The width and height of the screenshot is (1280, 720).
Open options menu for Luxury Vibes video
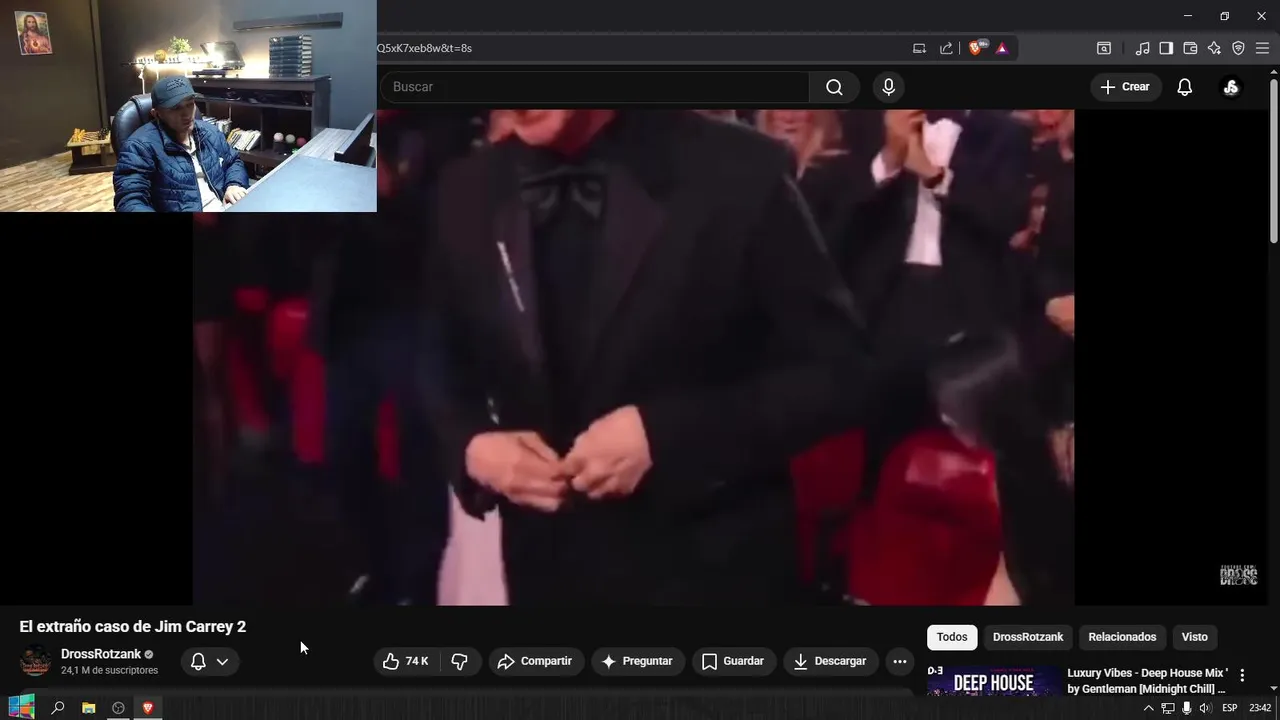(1242, 675)
